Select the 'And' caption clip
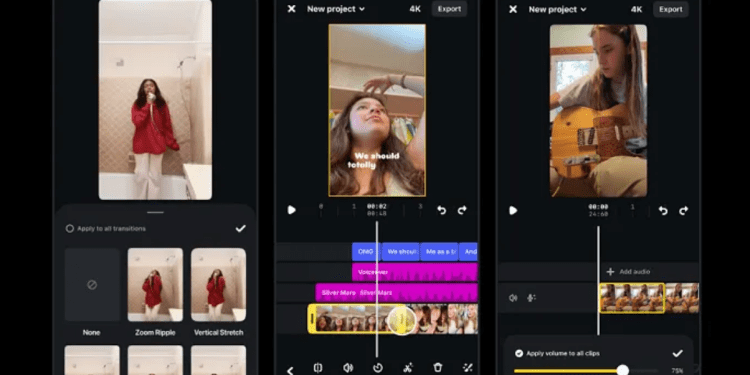The height and width of the screenshot is (375, 750). click(468, 252)
